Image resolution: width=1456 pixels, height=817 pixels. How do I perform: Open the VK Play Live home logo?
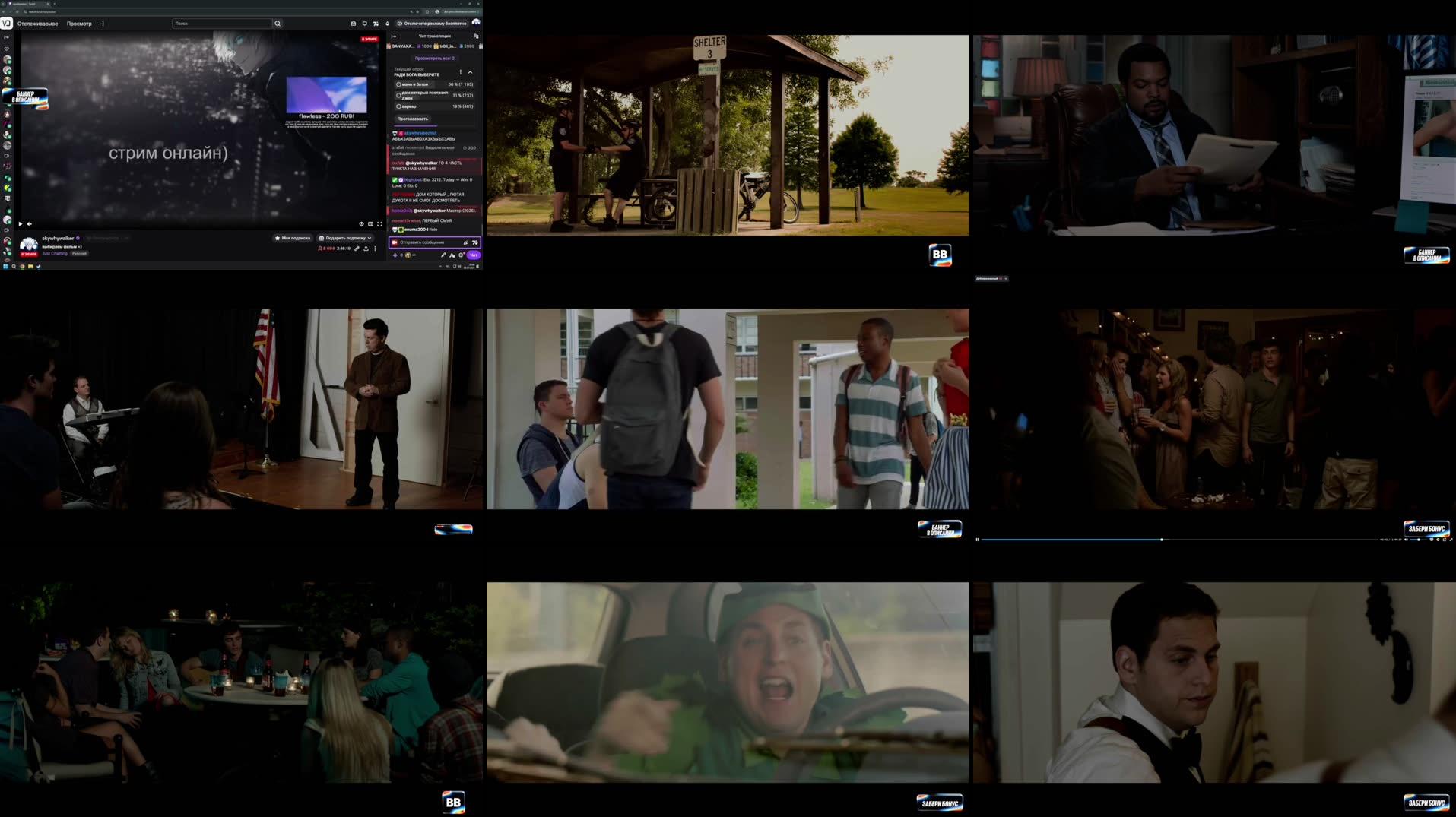[x=6, y=24]
